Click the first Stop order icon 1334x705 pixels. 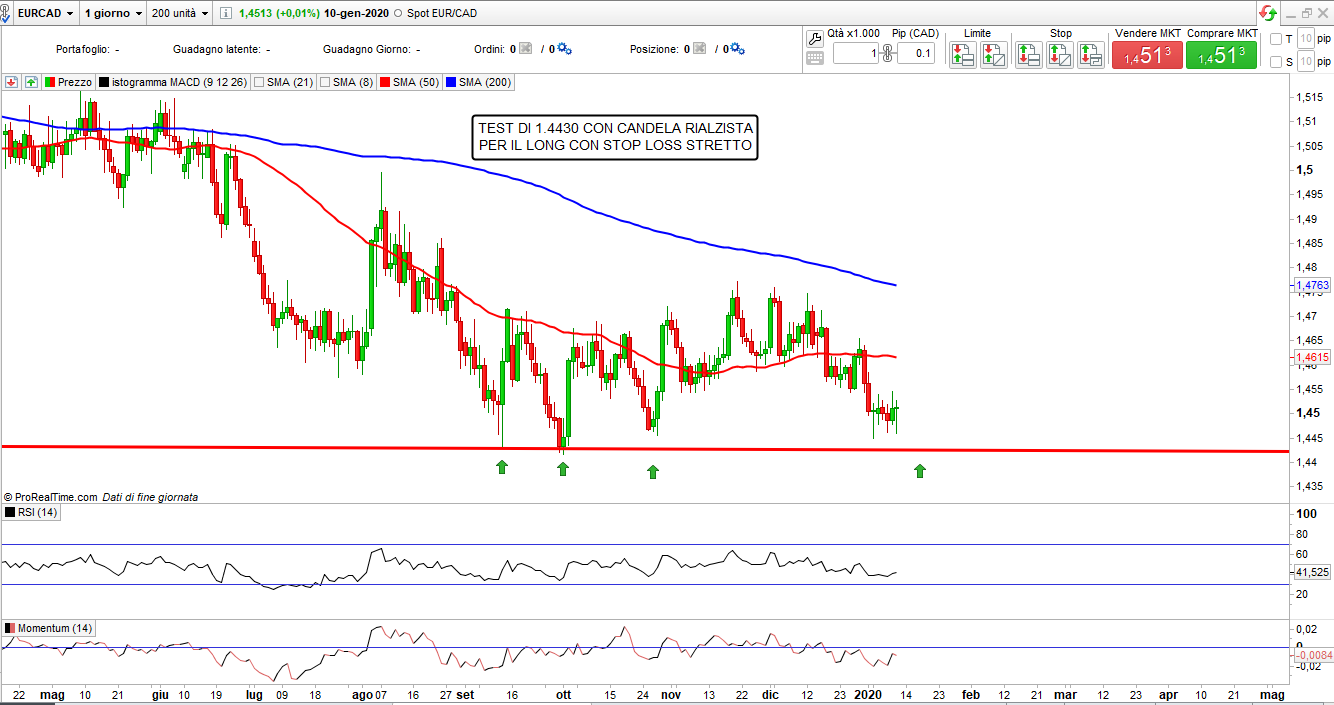1028,55
